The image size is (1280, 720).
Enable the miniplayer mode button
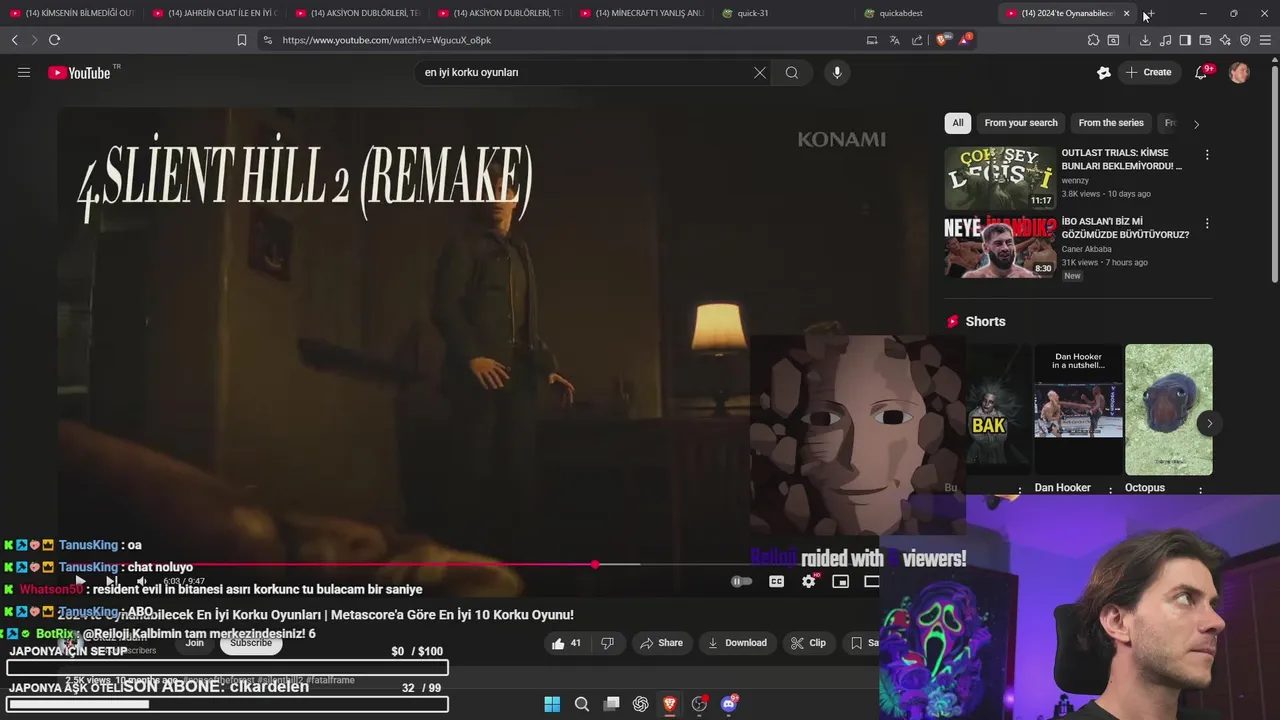pyautogui.click(x=841, y=581)
